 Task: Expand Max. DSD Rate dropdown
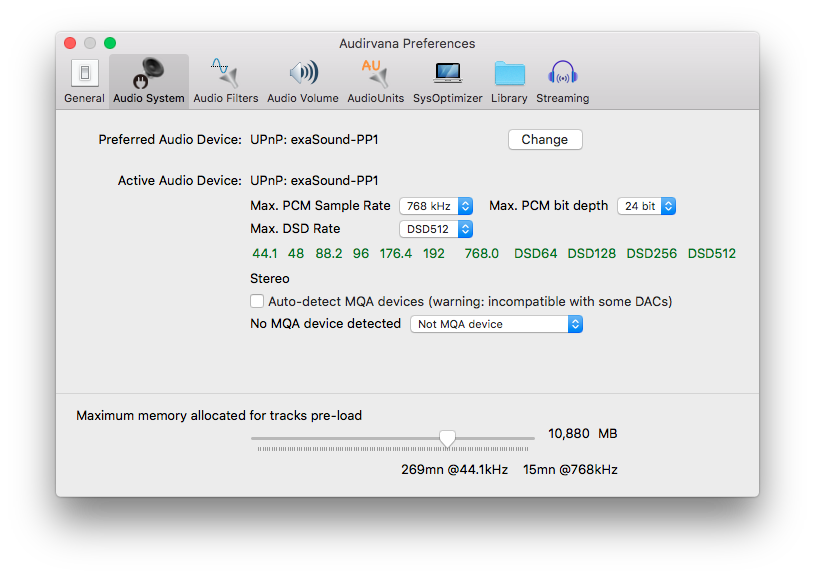pyautogui.click(x=436, y=229)
